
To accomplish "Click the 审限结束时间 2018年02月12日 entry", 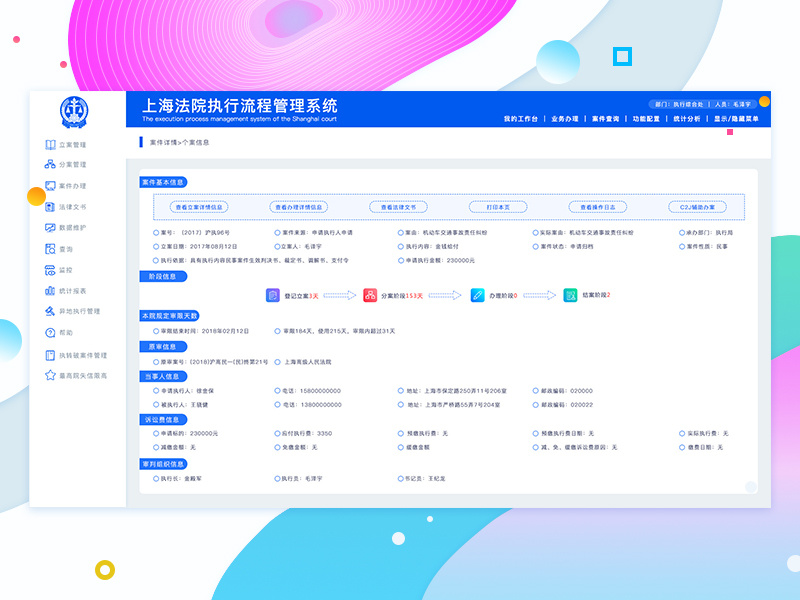I will pos(201,331).
